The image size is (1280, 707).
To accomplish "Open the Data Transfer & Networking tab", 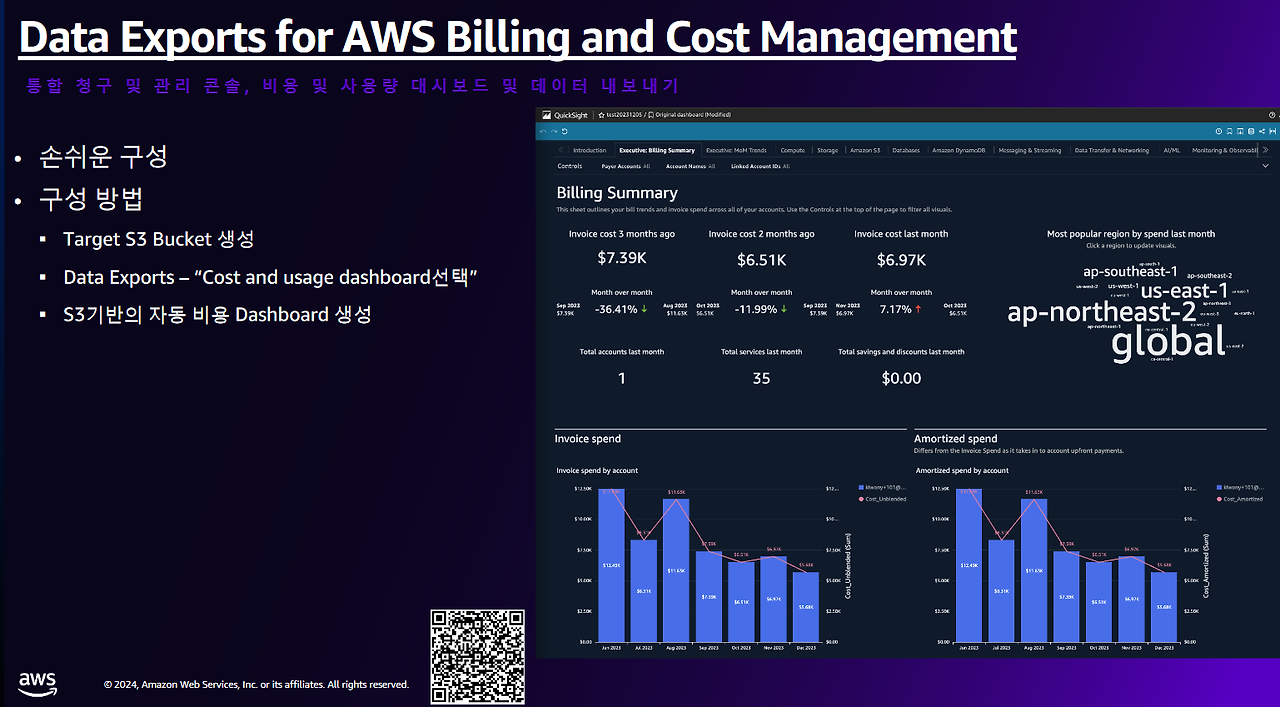I will pyautogui.click(x=1112, y=150).
